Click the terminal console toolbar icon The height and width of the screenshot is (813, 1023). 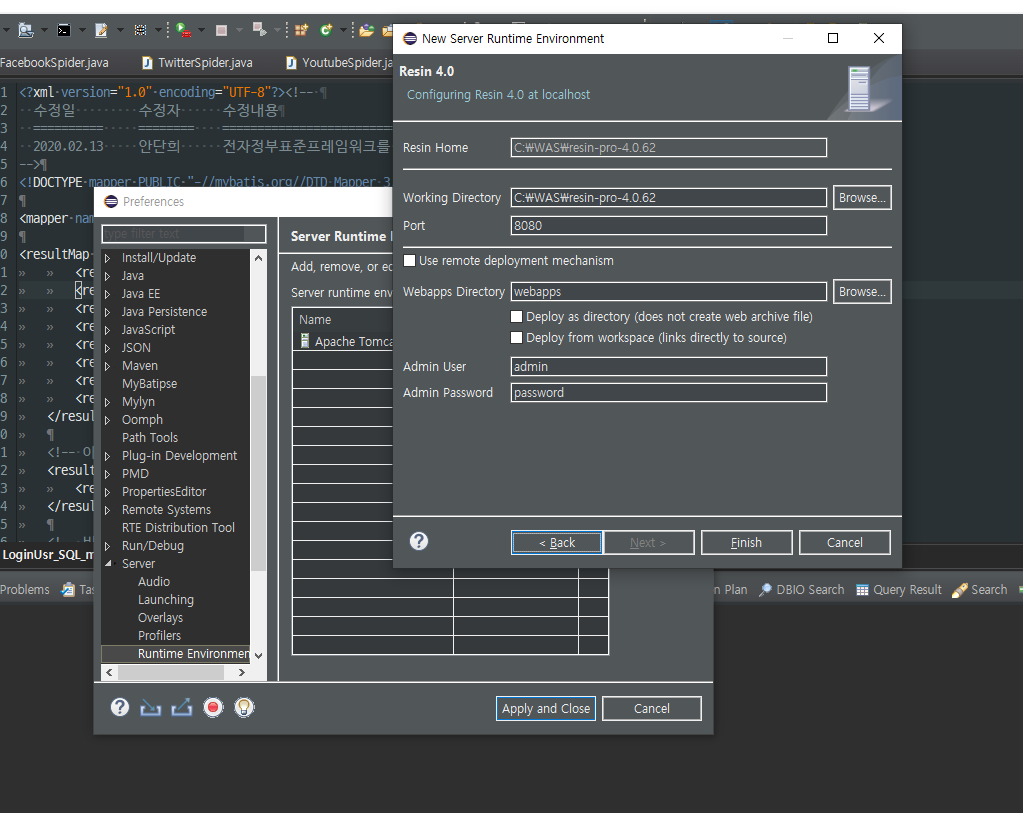click(x=64, y=30)
